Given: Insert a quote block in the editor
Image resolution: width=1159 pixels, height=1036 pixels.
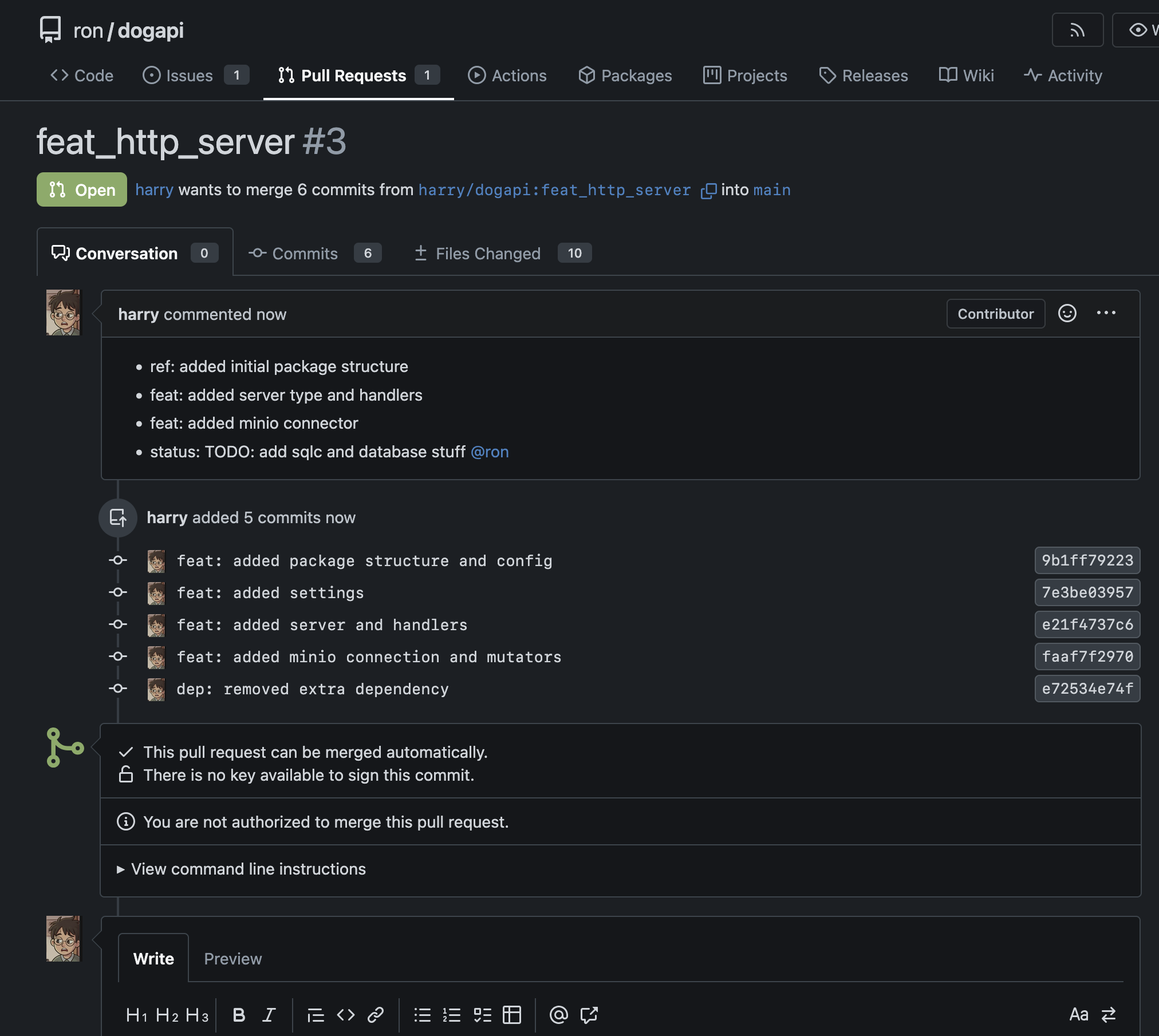Looking at the screenshot, I should pyautogui.click(x=316, y=1015).
